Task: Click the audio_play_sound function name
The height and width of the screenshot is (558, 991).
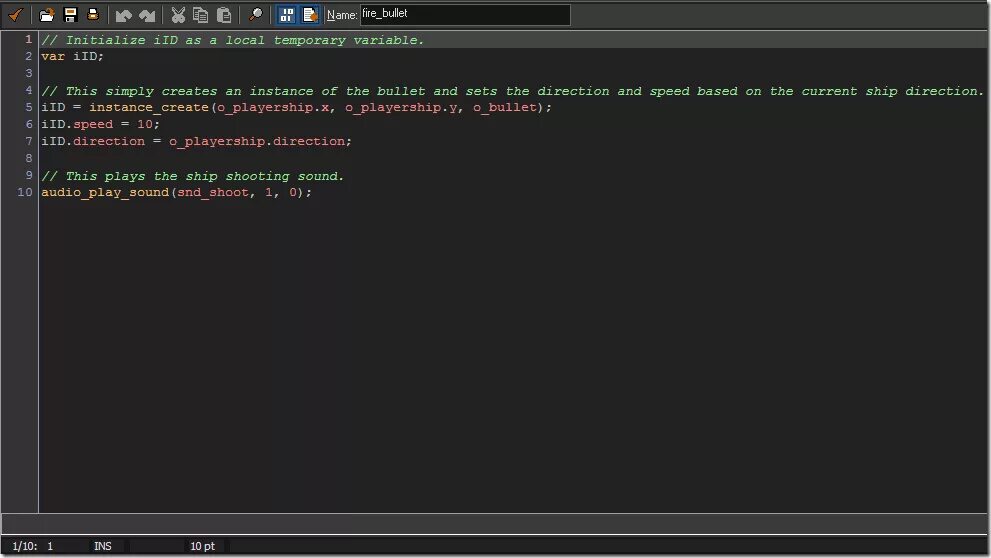Action: pyautogui.click(x=105, y=192)
